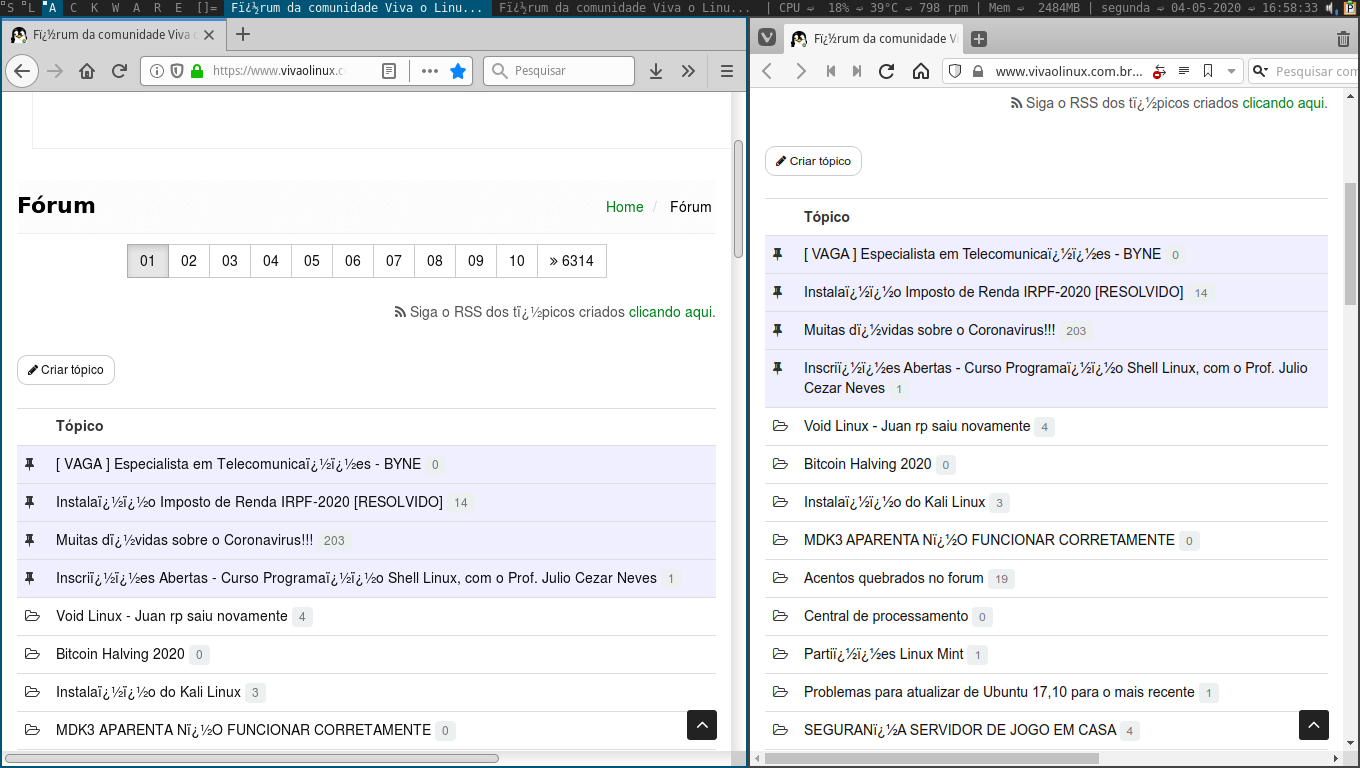Click scroll-to-top button in Firefox page
This screenshot has height=768, width=1360.
click(x=702, y=725)
